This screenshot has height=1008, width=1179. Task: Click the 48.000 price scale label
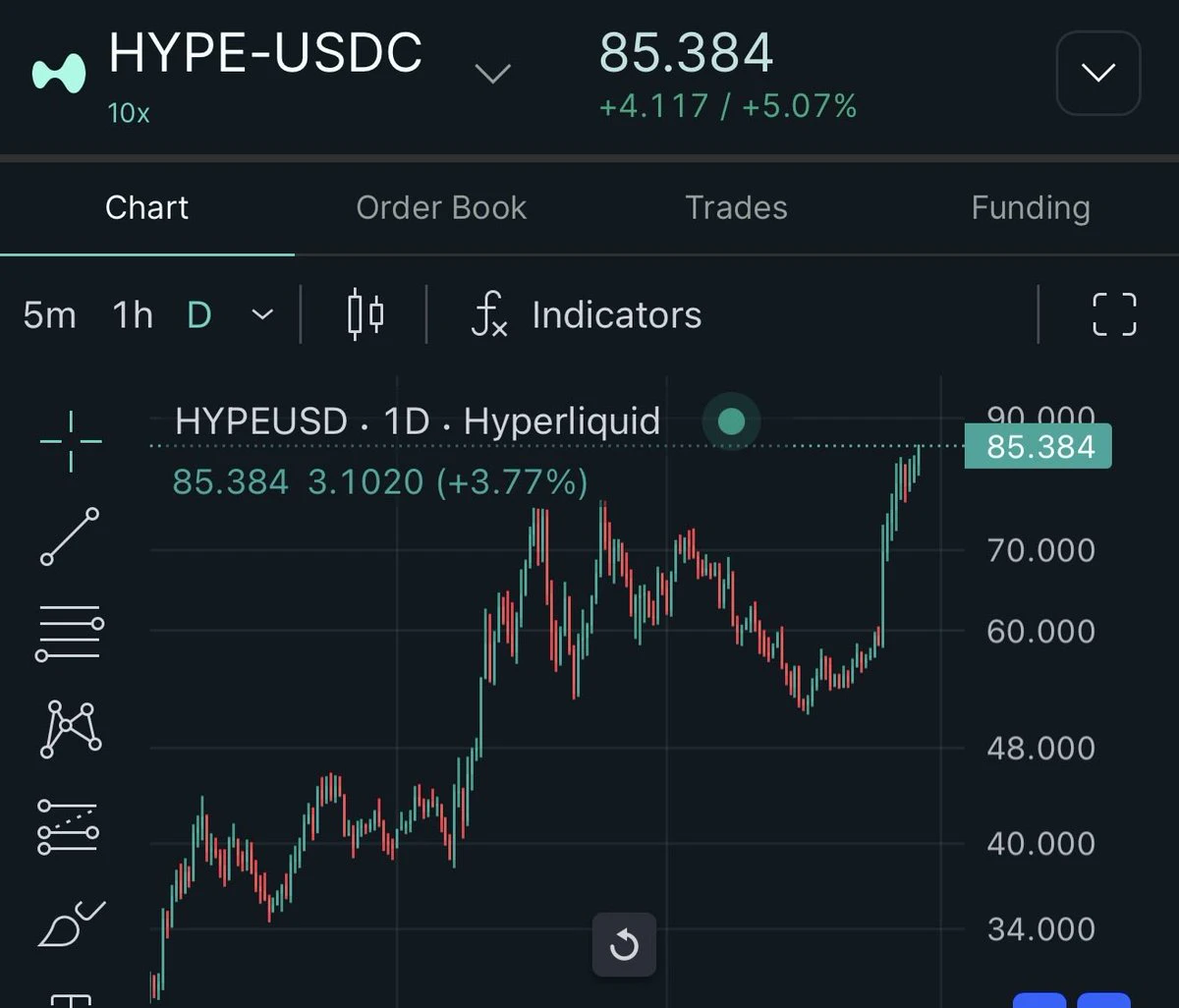pos(1040,749)
